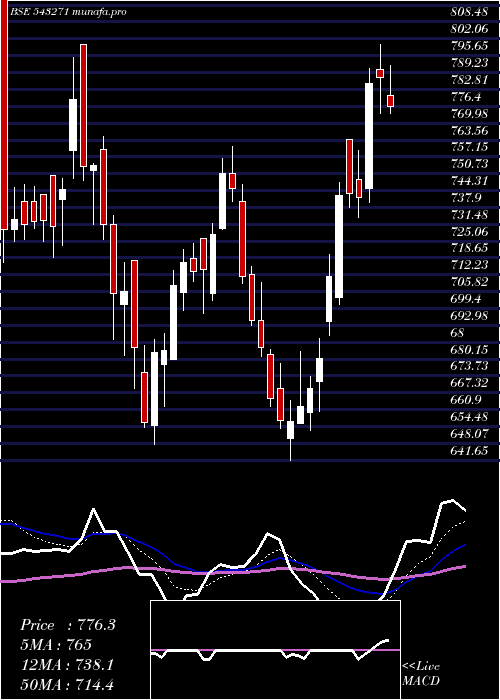This screenshot has height=700, width=500.
Task: Select the 769.98 price label
Action: tap(469, 113)
